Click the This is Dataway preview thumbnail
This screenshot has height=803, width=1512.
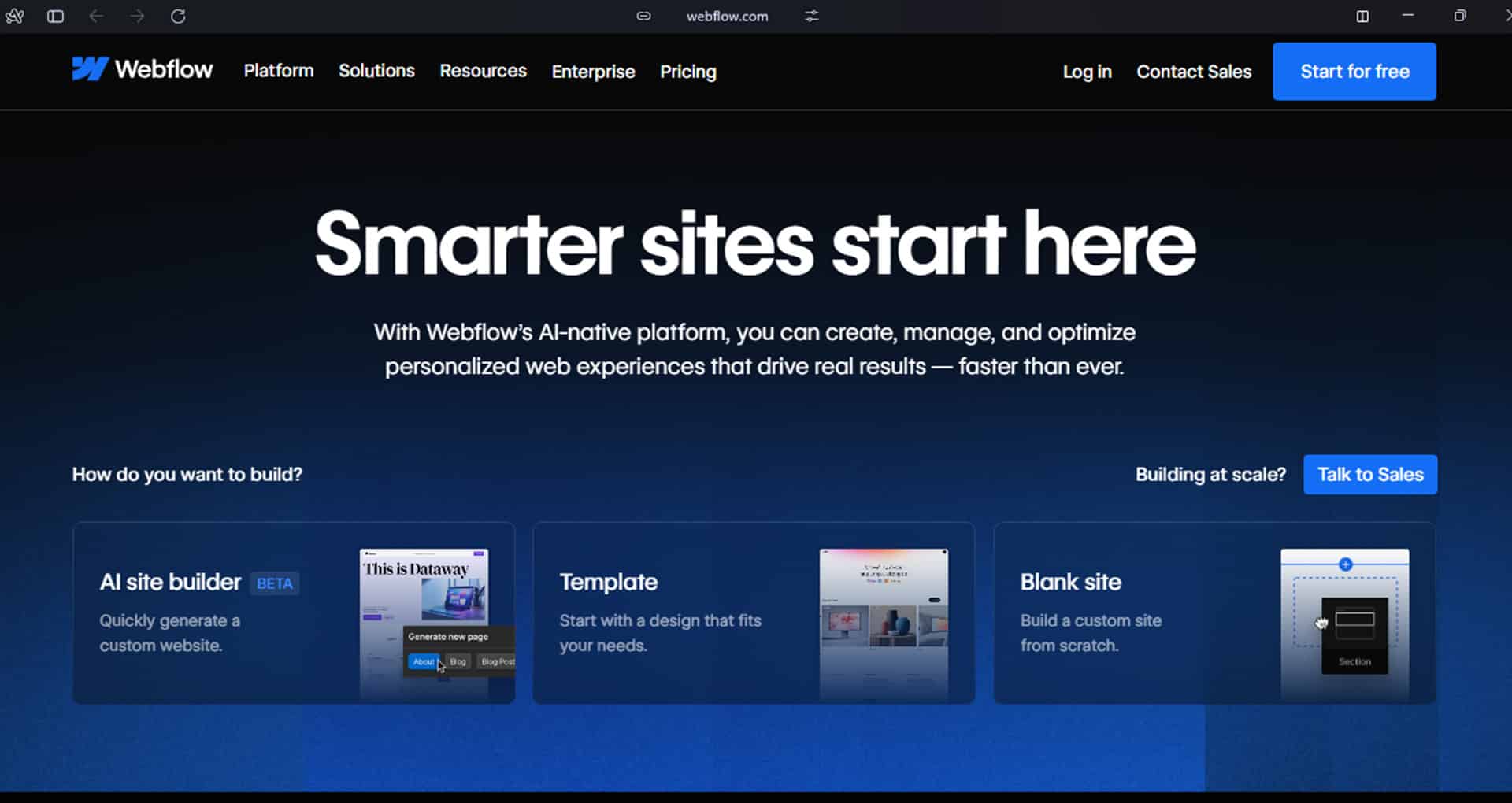(x=425, y=624)
